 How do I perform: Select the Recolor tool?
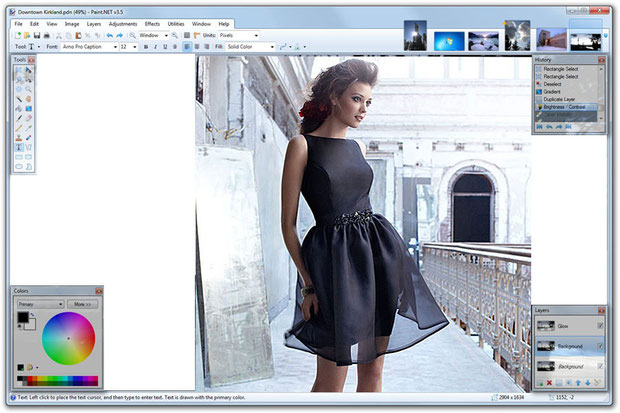coord(28,138)
